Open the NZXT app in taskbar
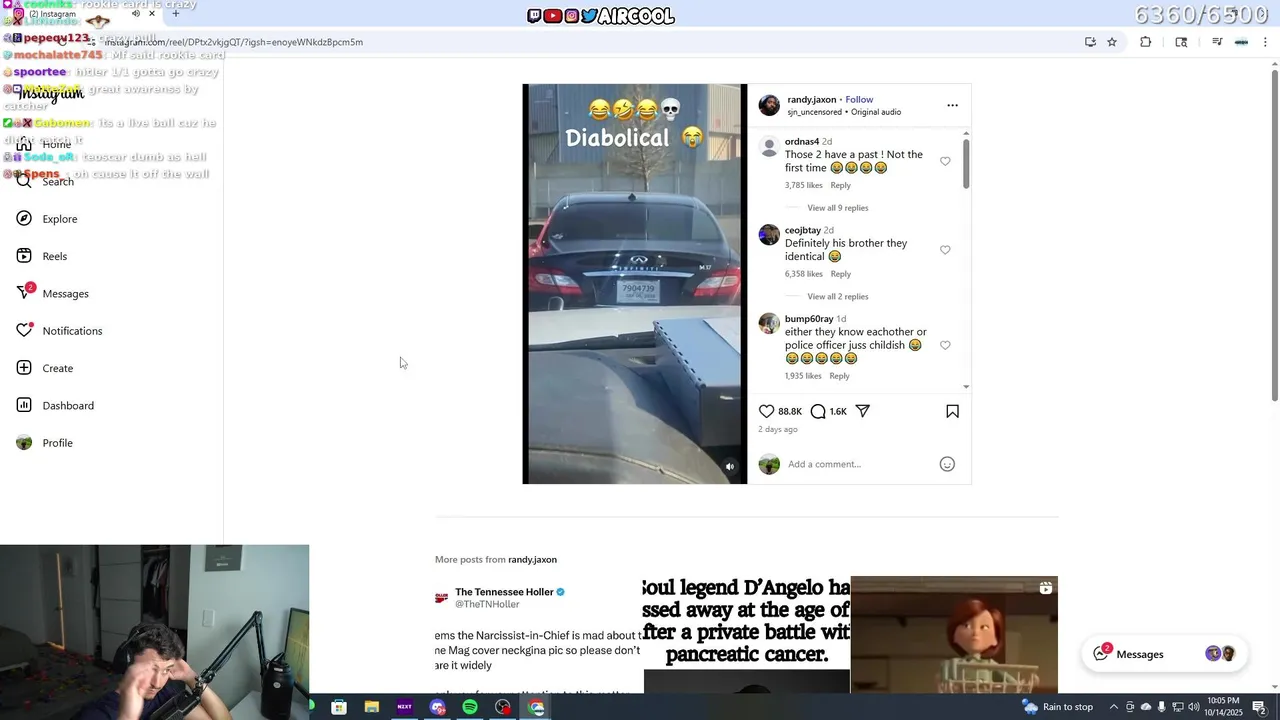 coord(404,707)
